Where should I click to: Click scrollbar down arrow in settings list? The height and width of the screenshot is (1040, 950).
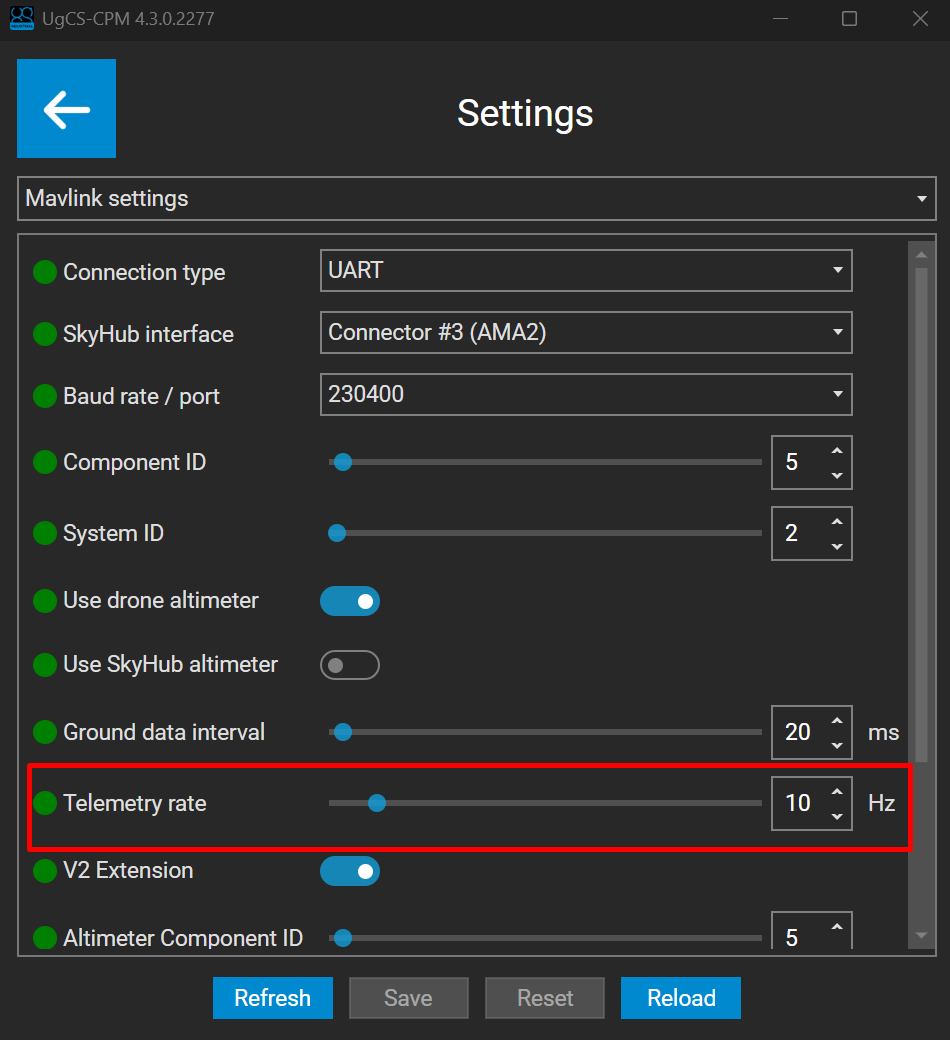click(921, 936)
